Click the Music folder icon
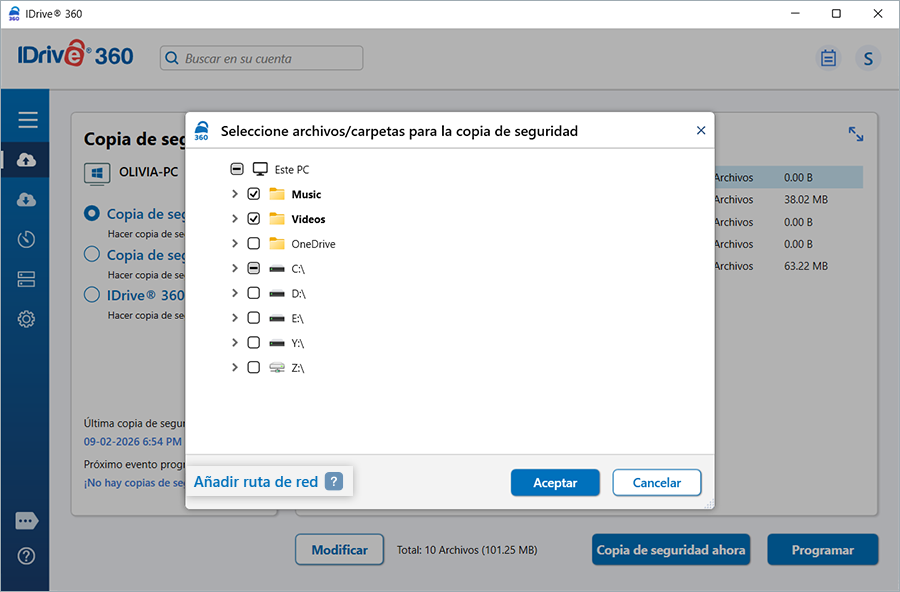This screenshot has width=900, height=592. (277, 194)
